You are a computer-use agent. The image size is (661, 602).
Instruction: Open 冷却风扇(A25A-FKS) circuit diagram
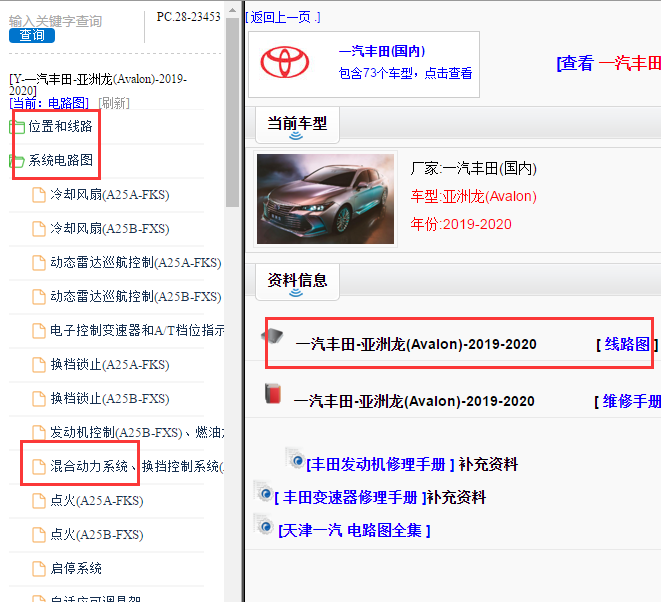110,195
